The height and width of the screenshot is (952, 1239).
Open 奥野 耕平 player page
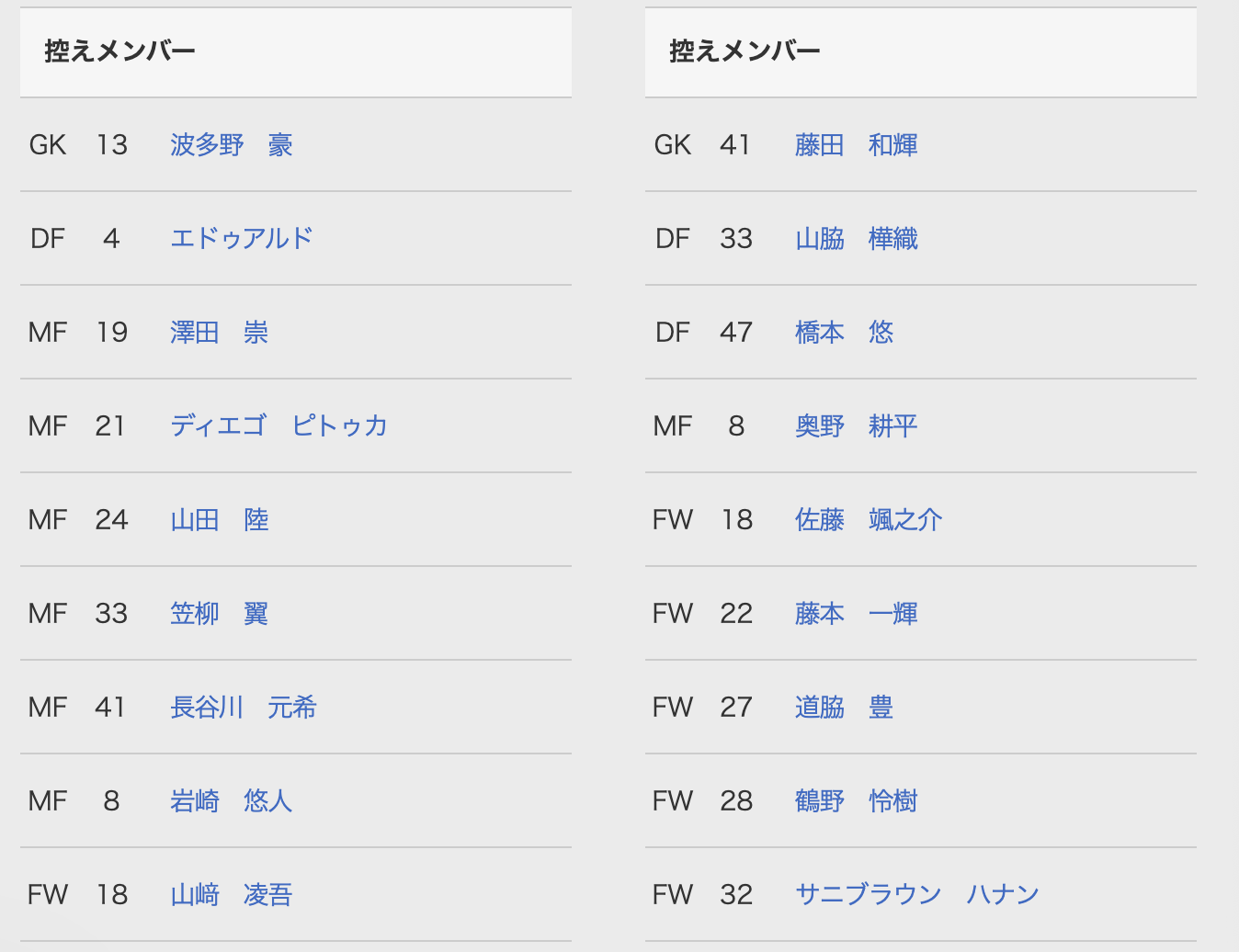(x=856, y=426)
